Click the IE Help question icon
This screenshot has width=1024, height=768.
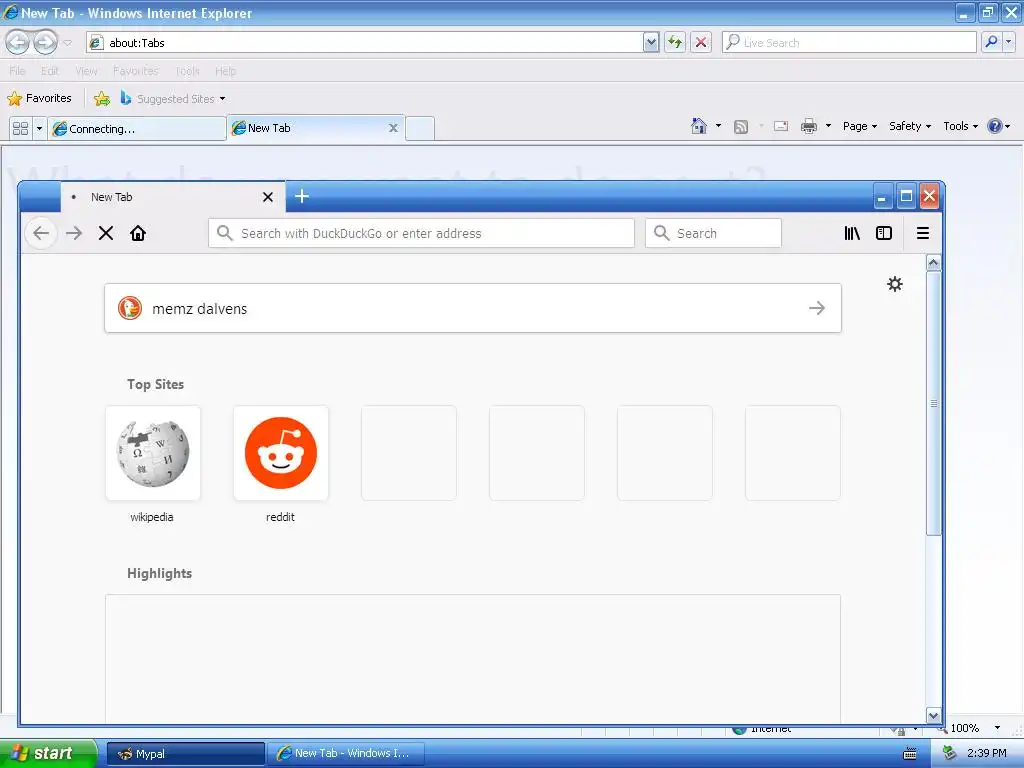(995, 126)
